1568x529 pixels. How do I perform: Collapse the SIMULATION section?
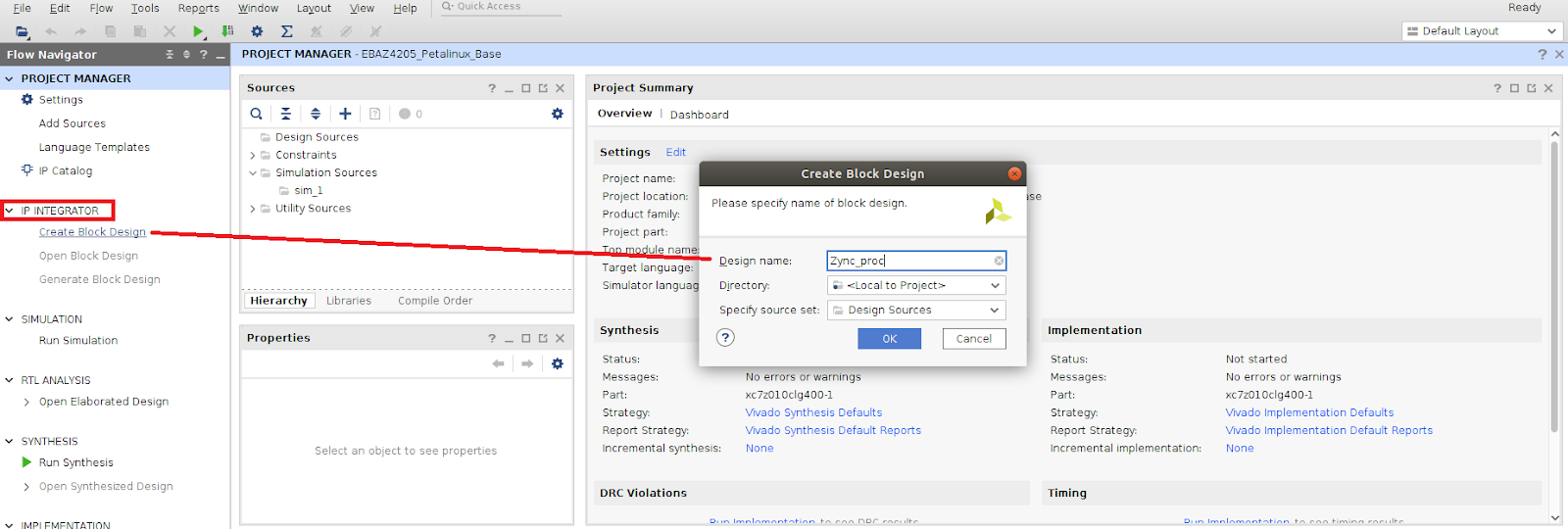[10, 319]
